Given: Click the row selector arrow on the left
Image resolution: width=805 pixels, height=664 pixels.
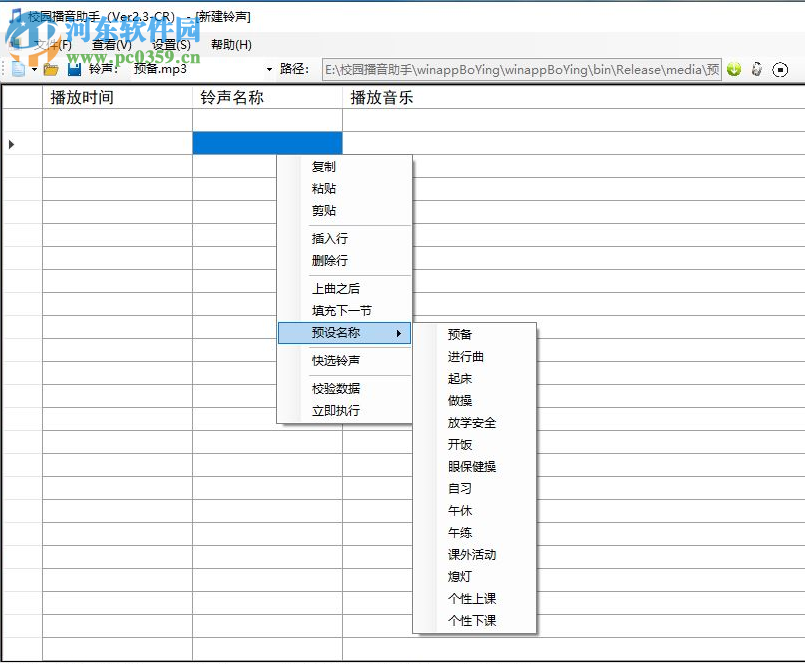Looking at the screenshot, I should coord(11,143).
